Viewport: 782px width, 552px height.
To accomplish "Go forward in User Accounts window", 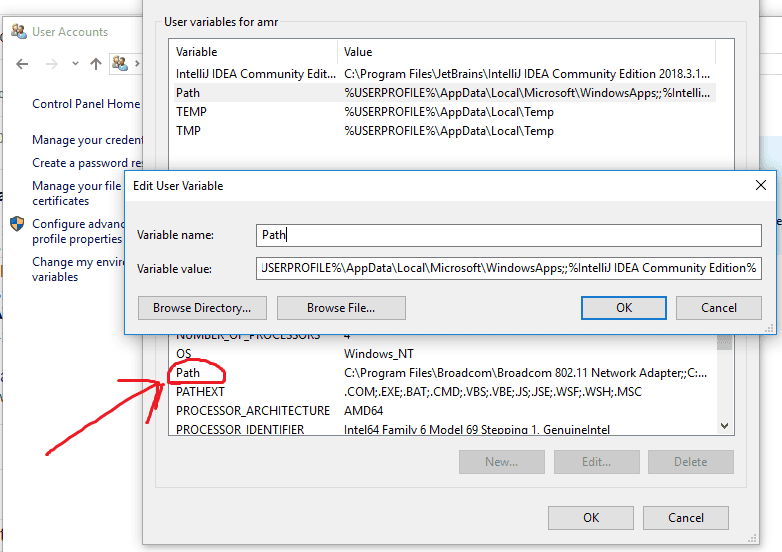I will point(51,64).
